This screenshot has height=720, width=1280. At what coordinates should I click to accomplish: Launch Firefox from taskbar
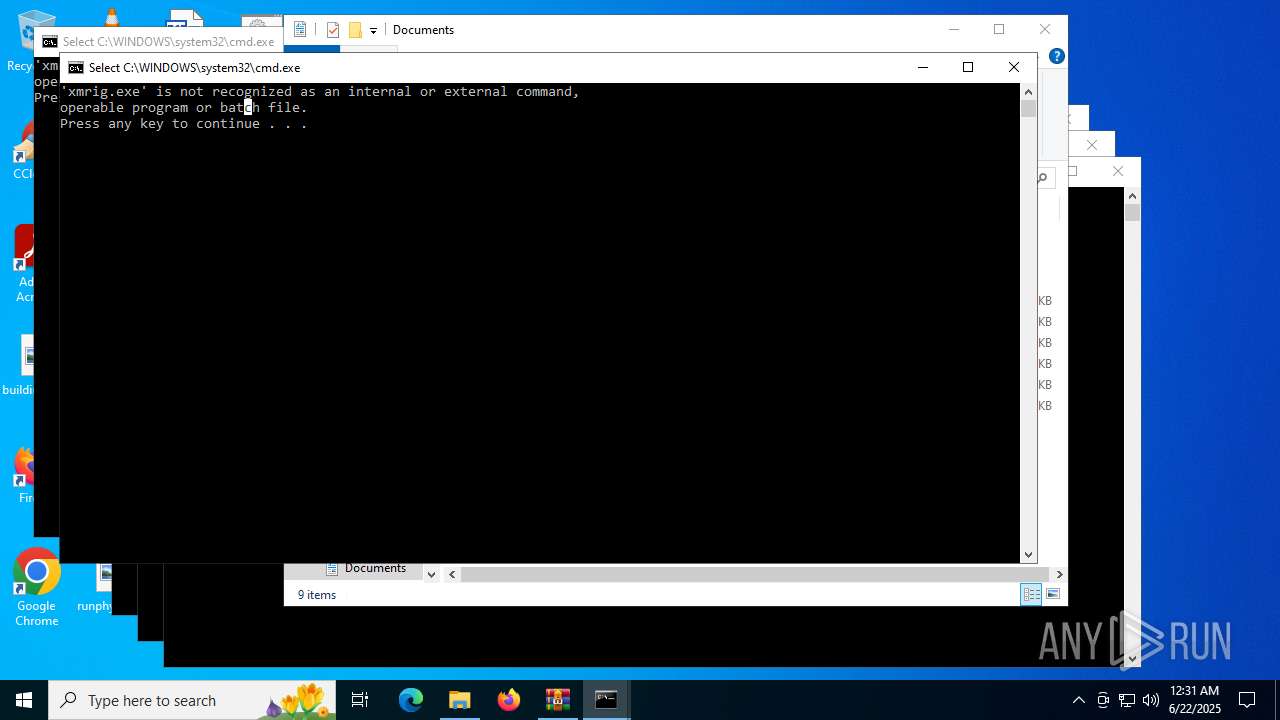(509, 700)
